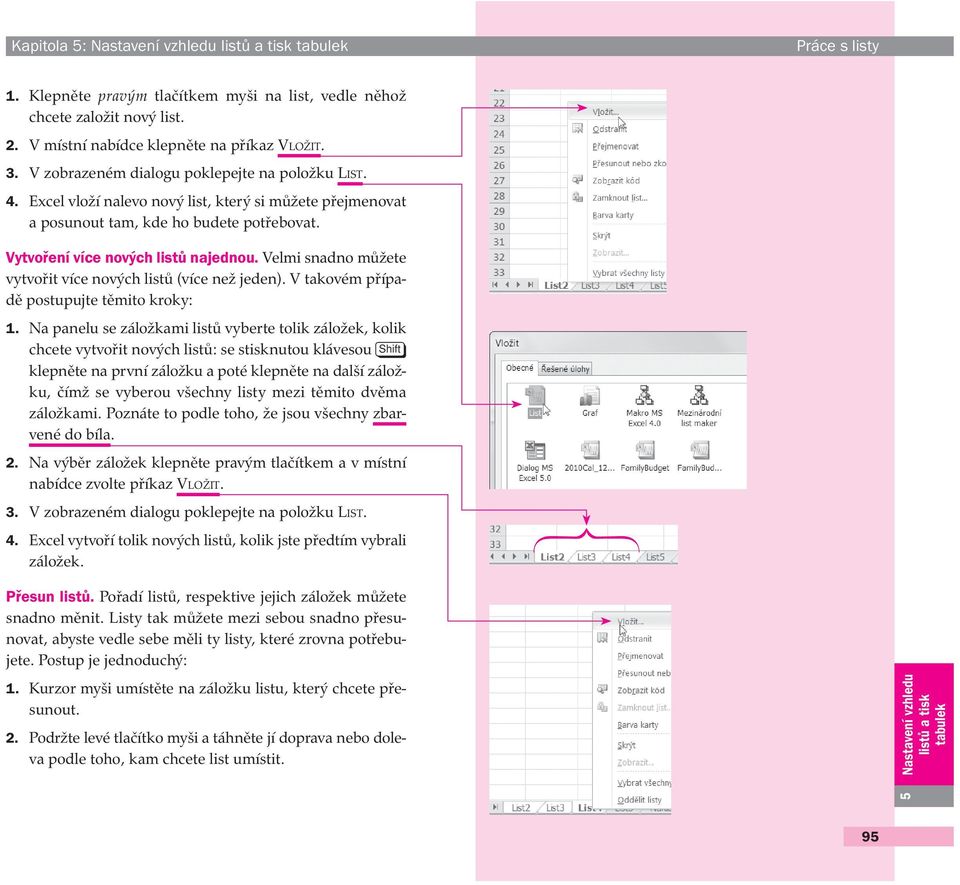Click the Zamknout list icon in the top context menu
This screenshot has width=960, height=885.
577,197
